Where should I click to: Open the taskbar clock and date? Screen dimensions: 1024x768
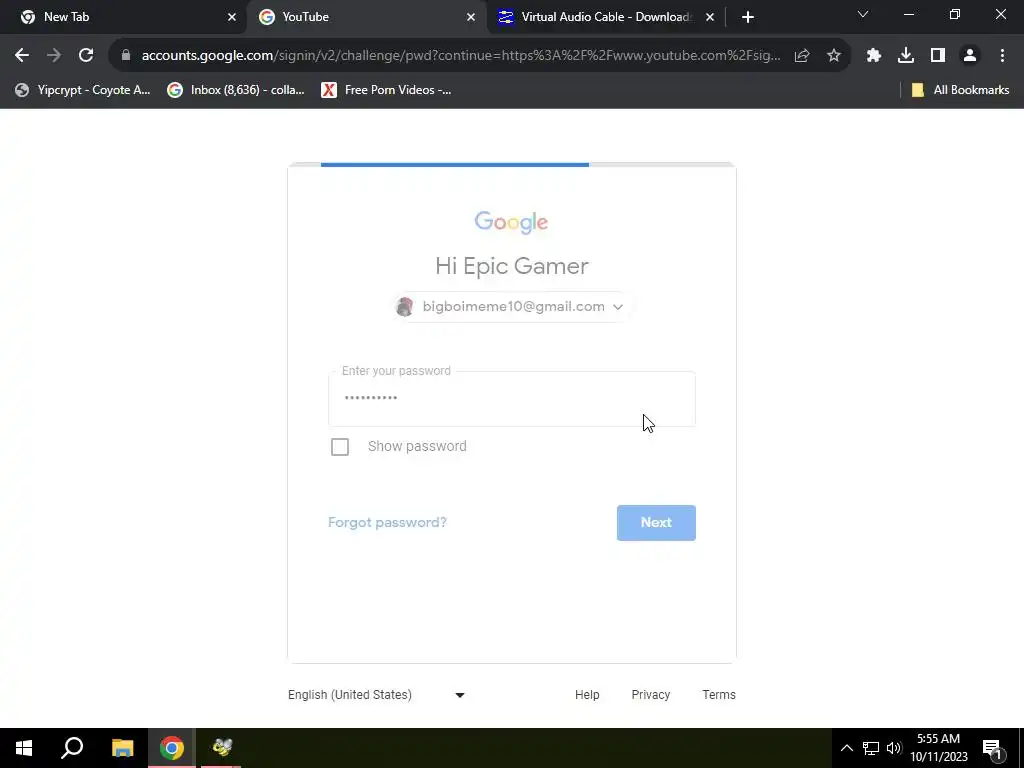(938, 748)
